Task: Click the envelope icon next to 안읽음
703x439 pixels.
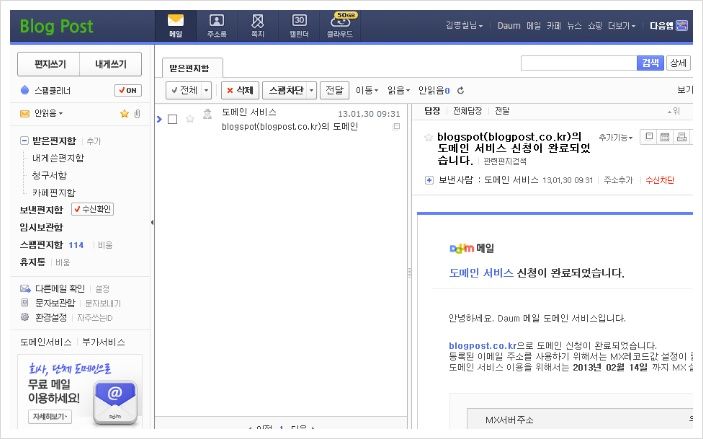Action: pyautogui.click(x=25, y=113)
